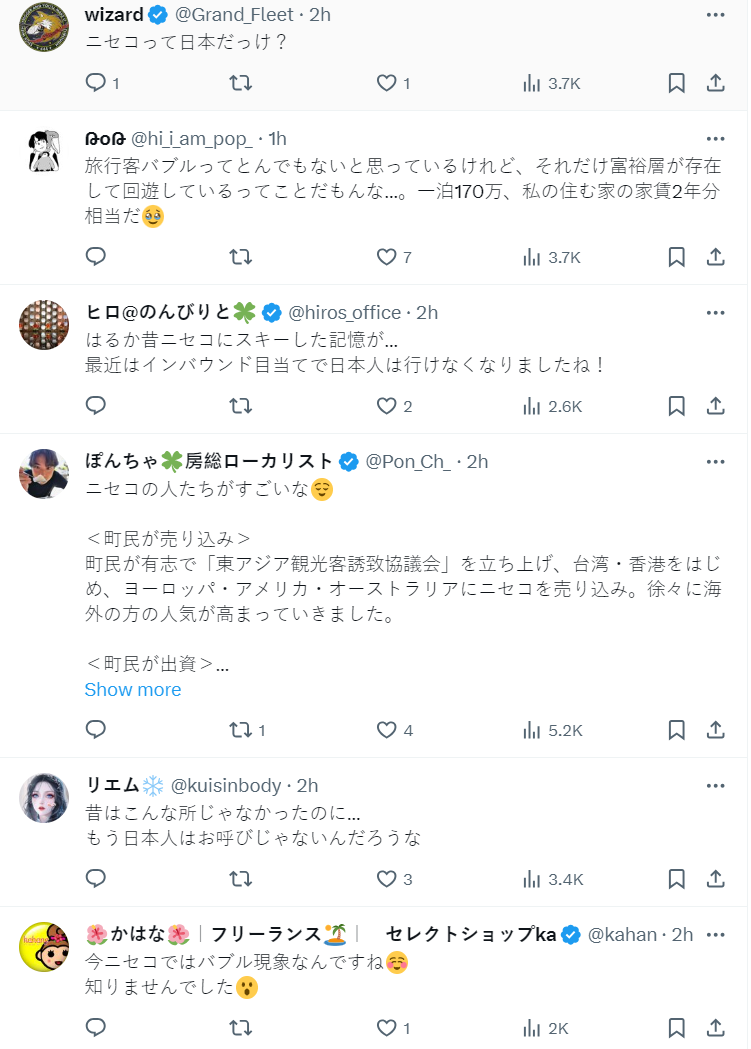751x1049 pixels.
Task: View analytics on hiros_office tweet
Action: [551, 405]
